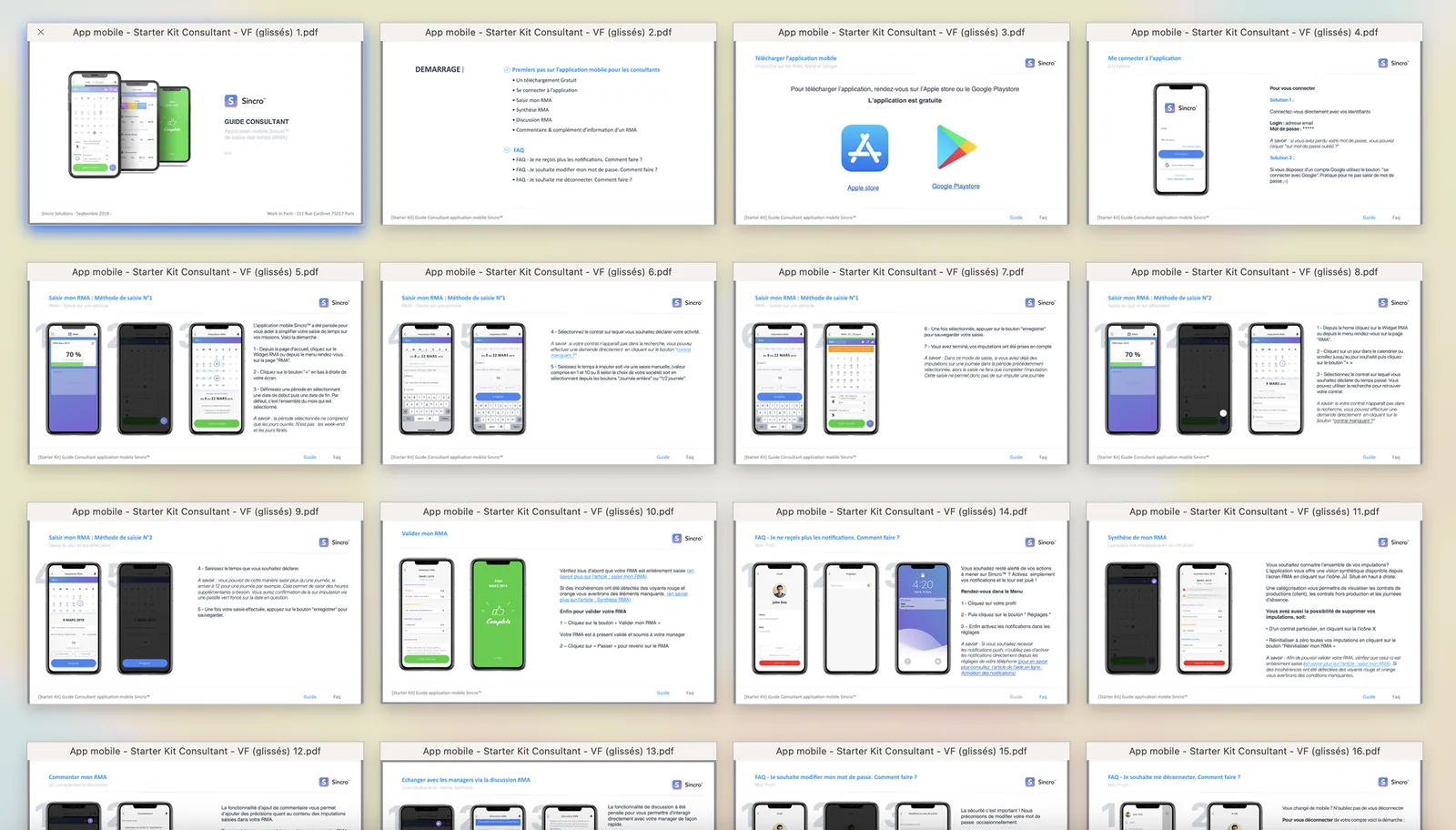
Task: Click the 'Guide' footer link in 9.pdf
Action: pyautogui.click(x=309, y=697)
